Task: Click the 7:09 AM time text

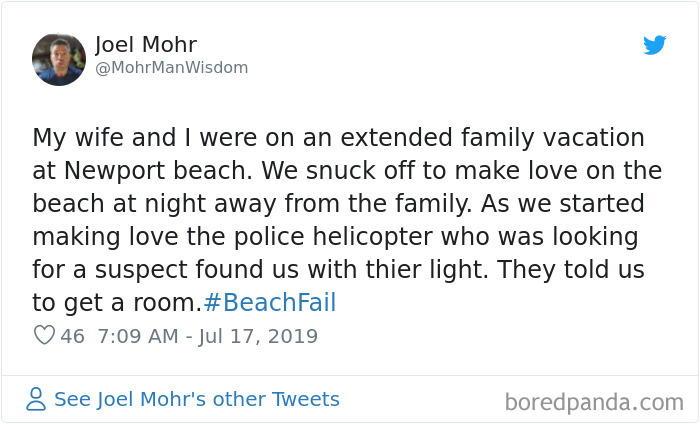Action: 139,336
